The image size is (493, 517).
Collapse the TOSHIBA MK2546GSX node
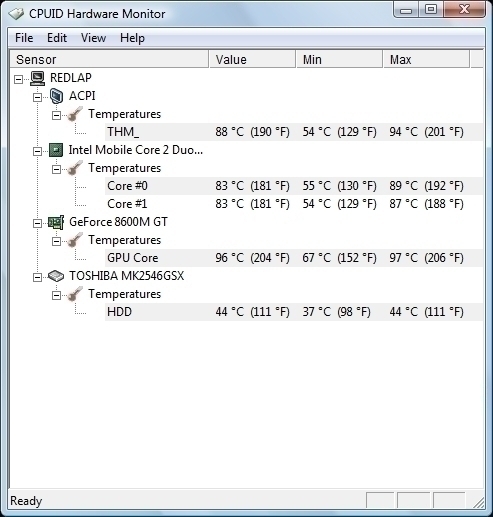click(37, 277)
